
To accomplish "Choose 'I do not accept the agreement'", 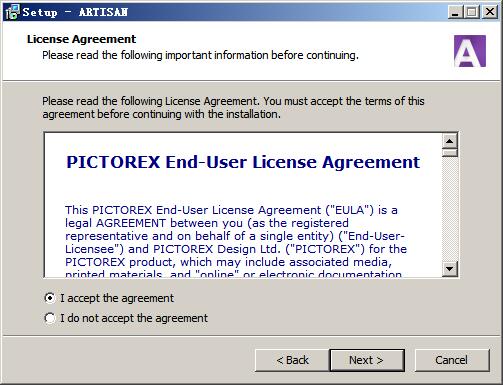I will 126,318.
